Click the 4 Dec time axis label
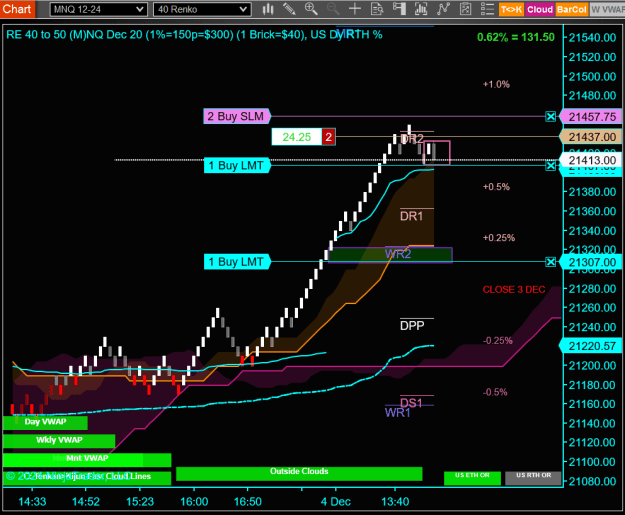 tap(336, 501)
